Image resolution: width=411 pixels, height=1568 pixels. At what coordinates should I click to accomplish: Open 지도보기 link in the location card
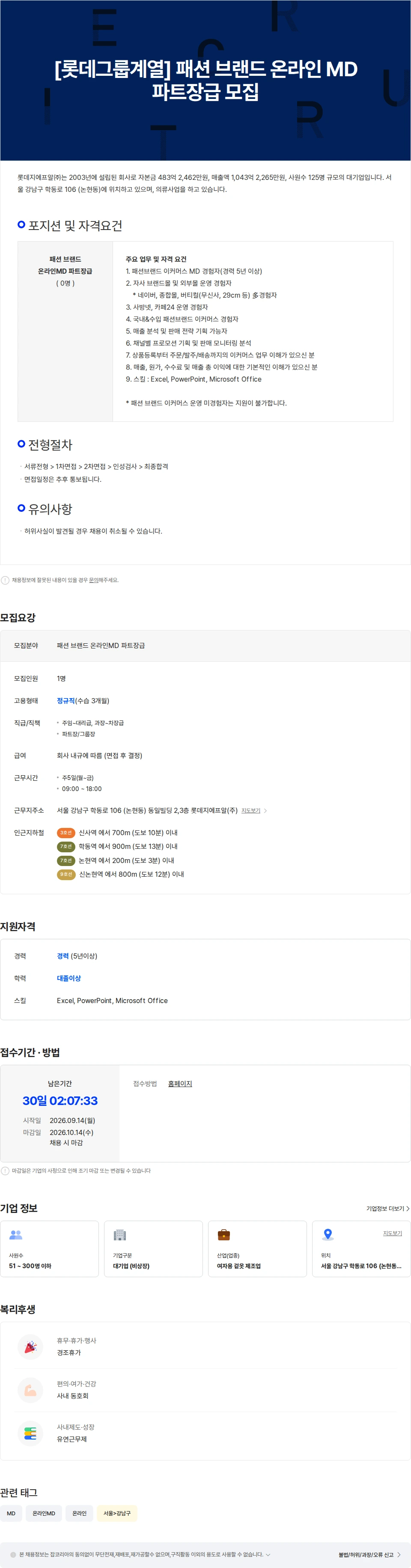[x=392, y=1233]
